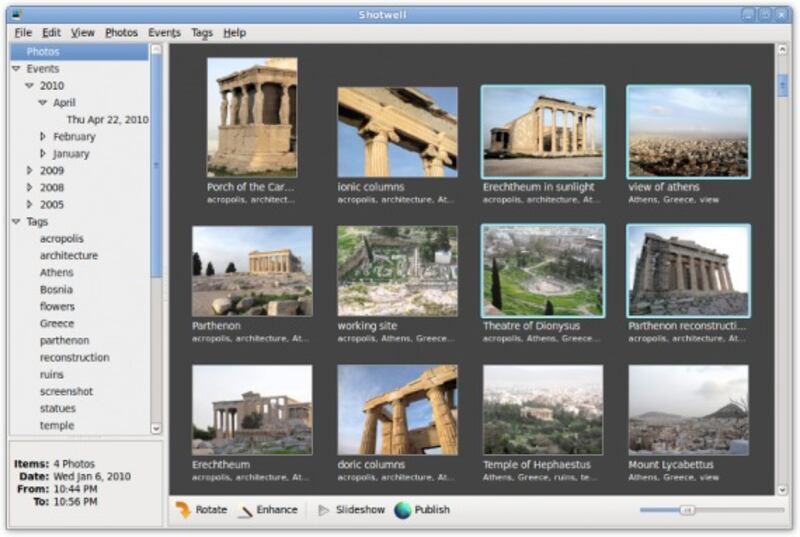
Task: Click the thumbnail size slider
Action: (x=687, y=510)
